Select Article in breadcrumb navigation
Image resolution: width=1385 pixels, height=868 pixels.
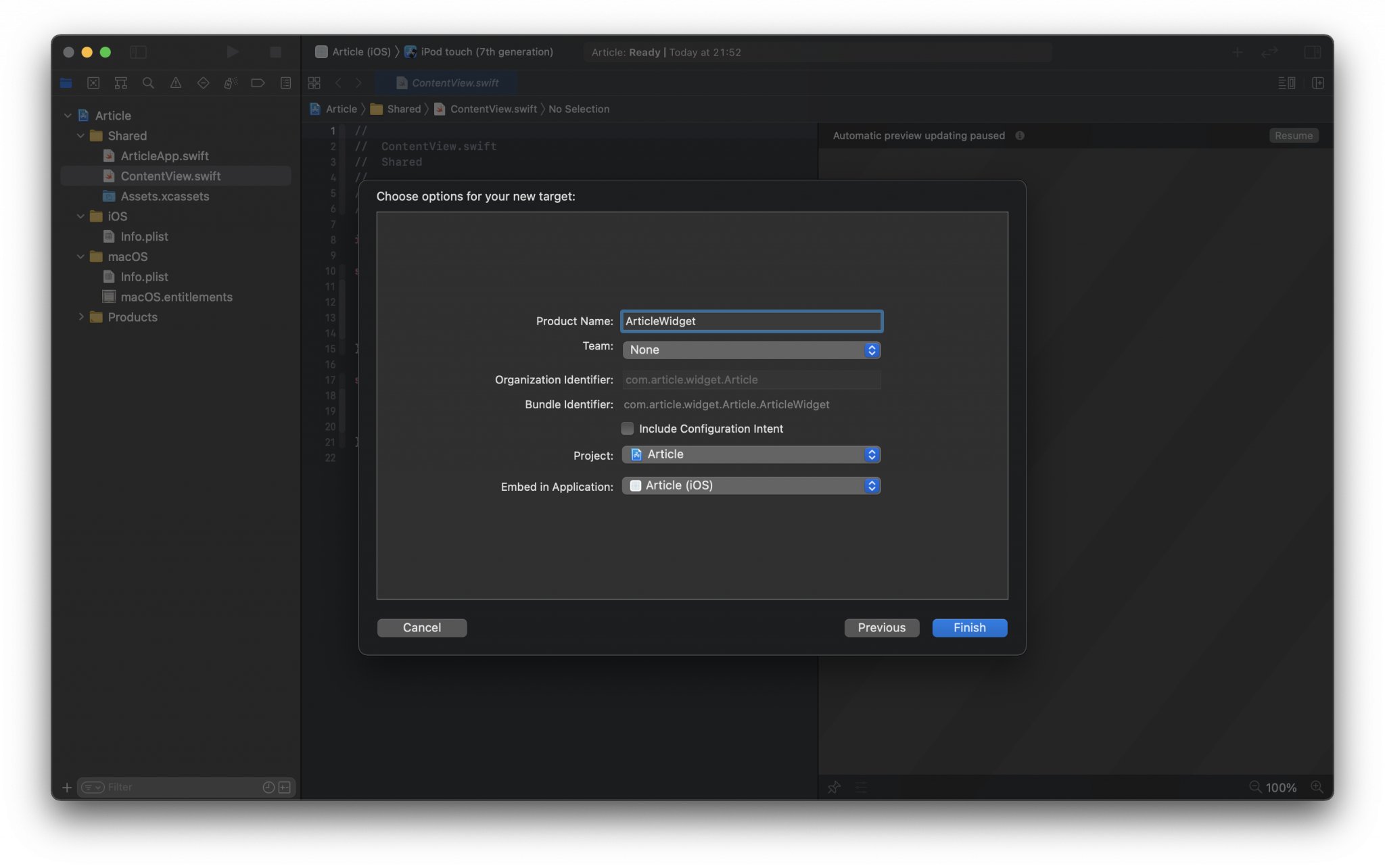tap(341, 108)
